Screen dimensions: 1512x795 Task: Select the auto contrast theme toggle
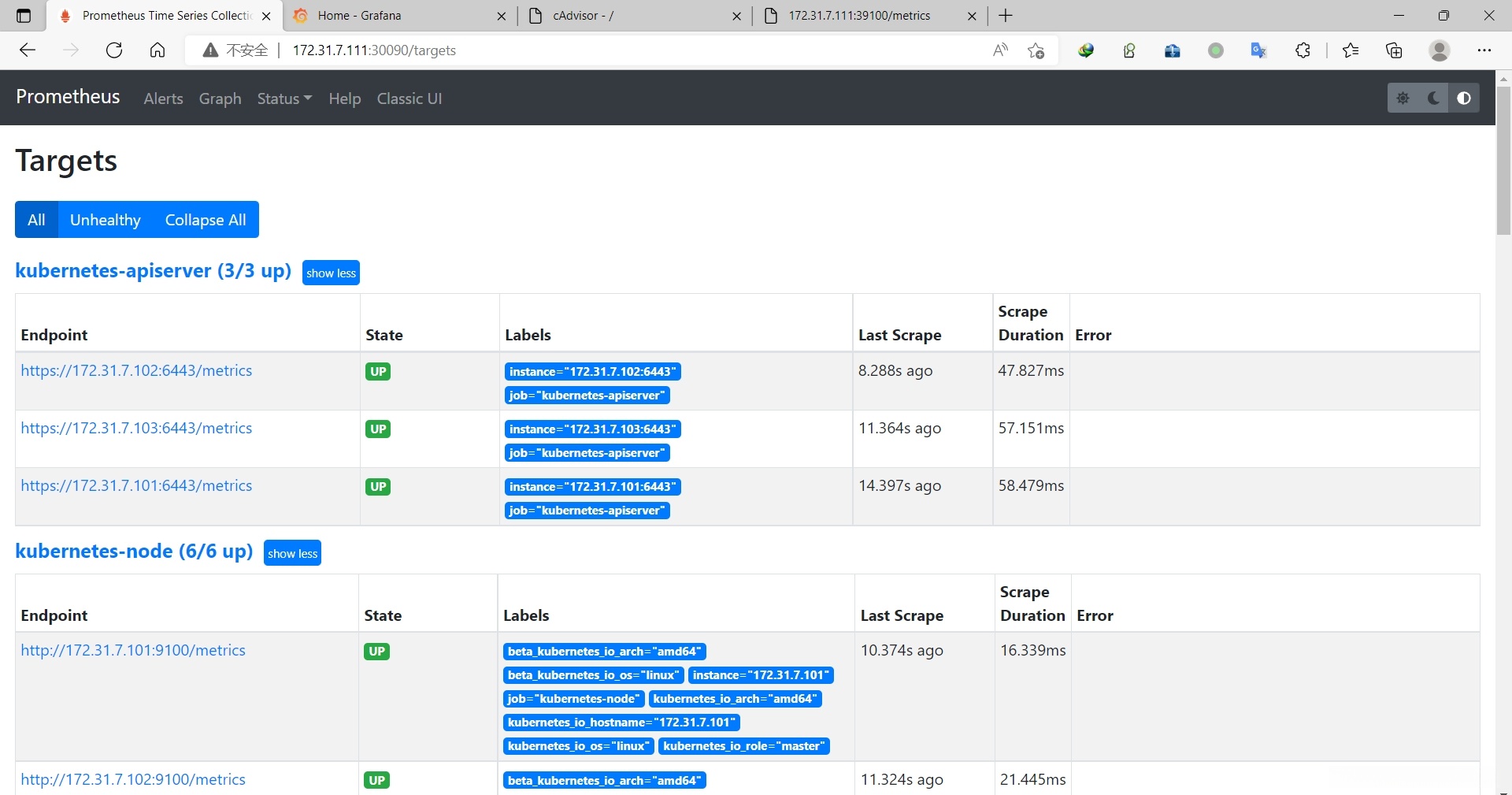(x=1463, y=98)
